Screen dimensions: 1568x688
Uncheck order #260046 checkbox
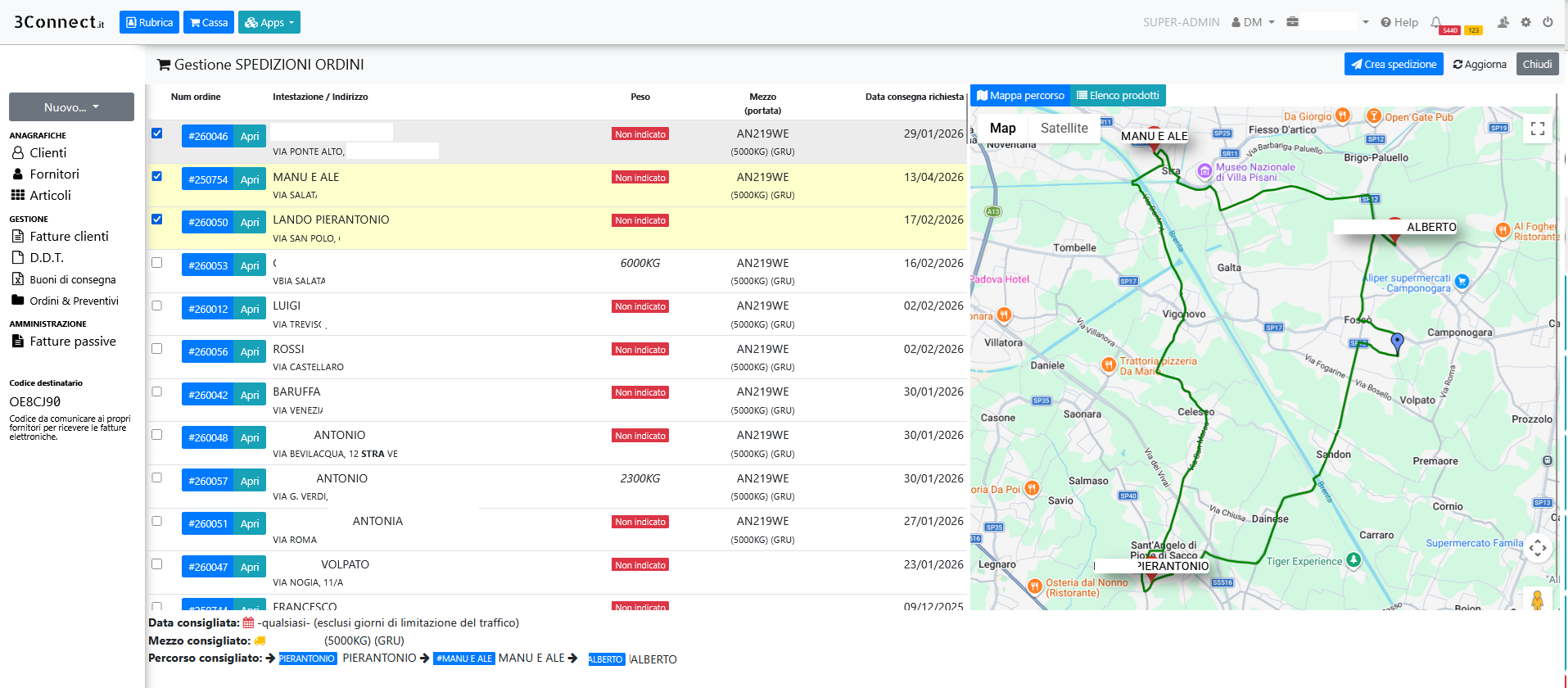pos(157,134)
